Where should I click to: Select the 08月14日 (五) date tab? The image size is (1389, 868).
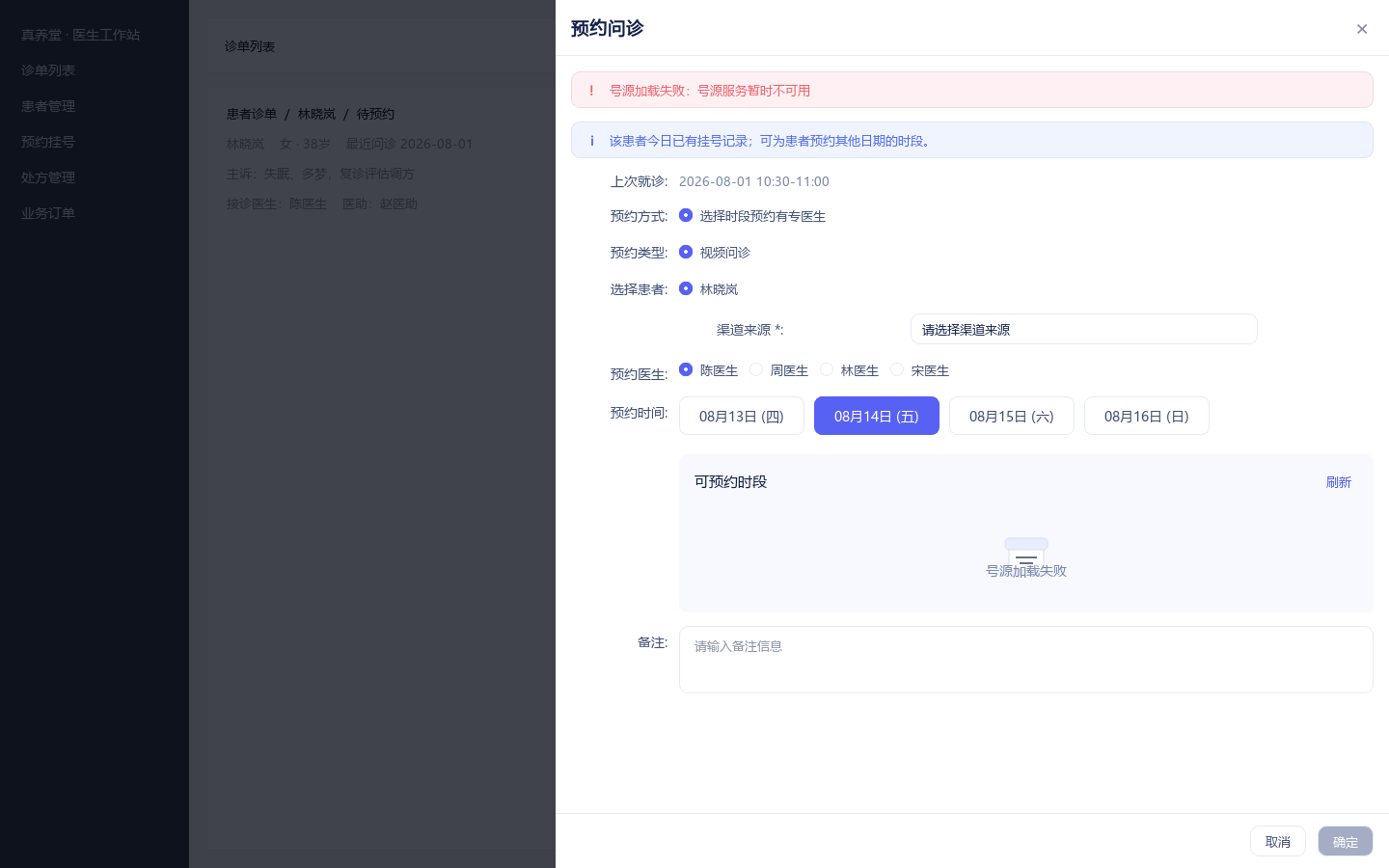[x=877, y=416]
